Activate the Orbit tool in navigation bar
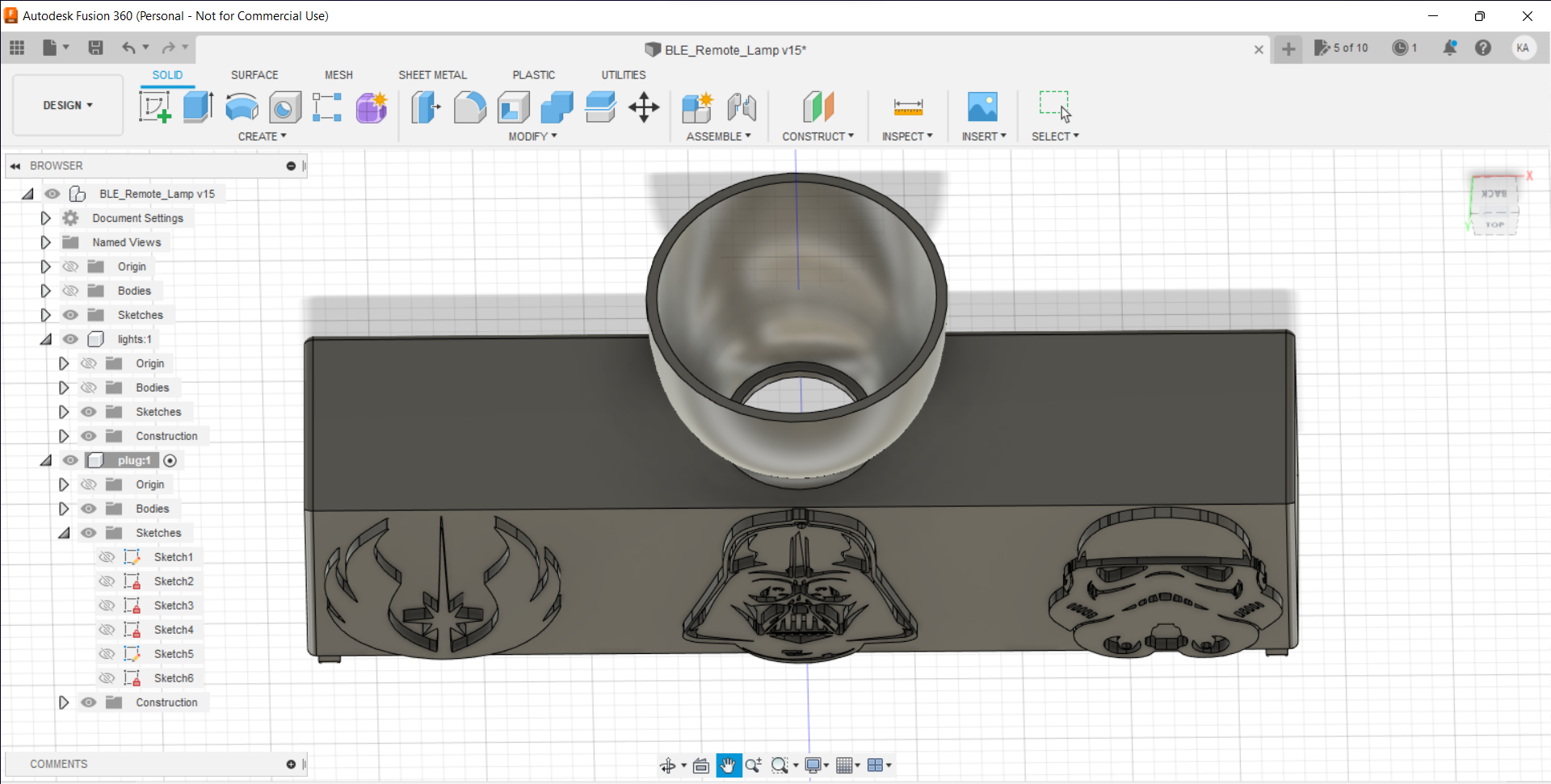Screen dimensions: 1551x784 669,765
